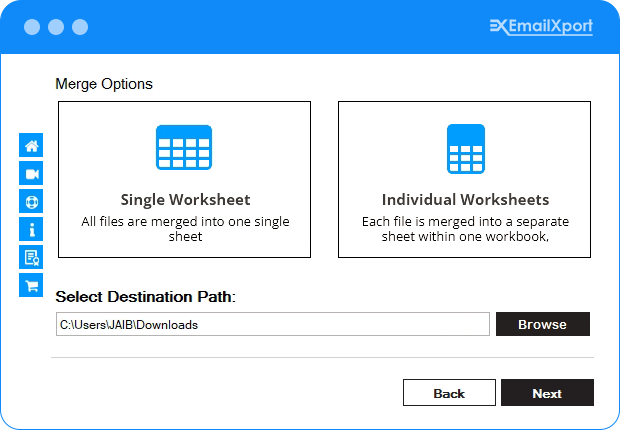Image resolution: width=620 pixels, height=430 pixels.
Task: Click the third title bar circle
Action: 80,27
